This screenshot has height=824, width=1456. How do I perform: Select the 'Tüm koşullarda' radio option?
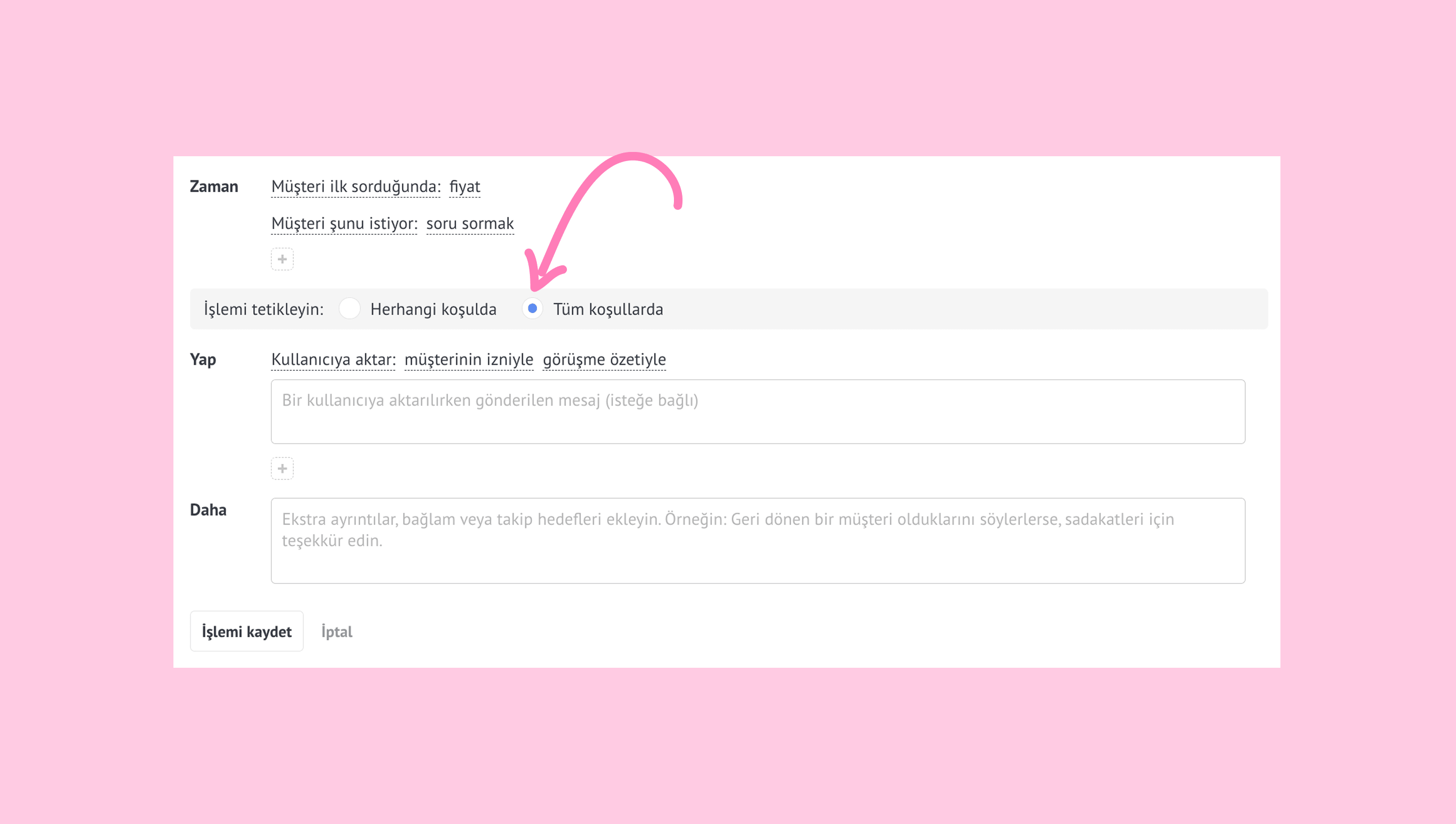tap(532, 308)
